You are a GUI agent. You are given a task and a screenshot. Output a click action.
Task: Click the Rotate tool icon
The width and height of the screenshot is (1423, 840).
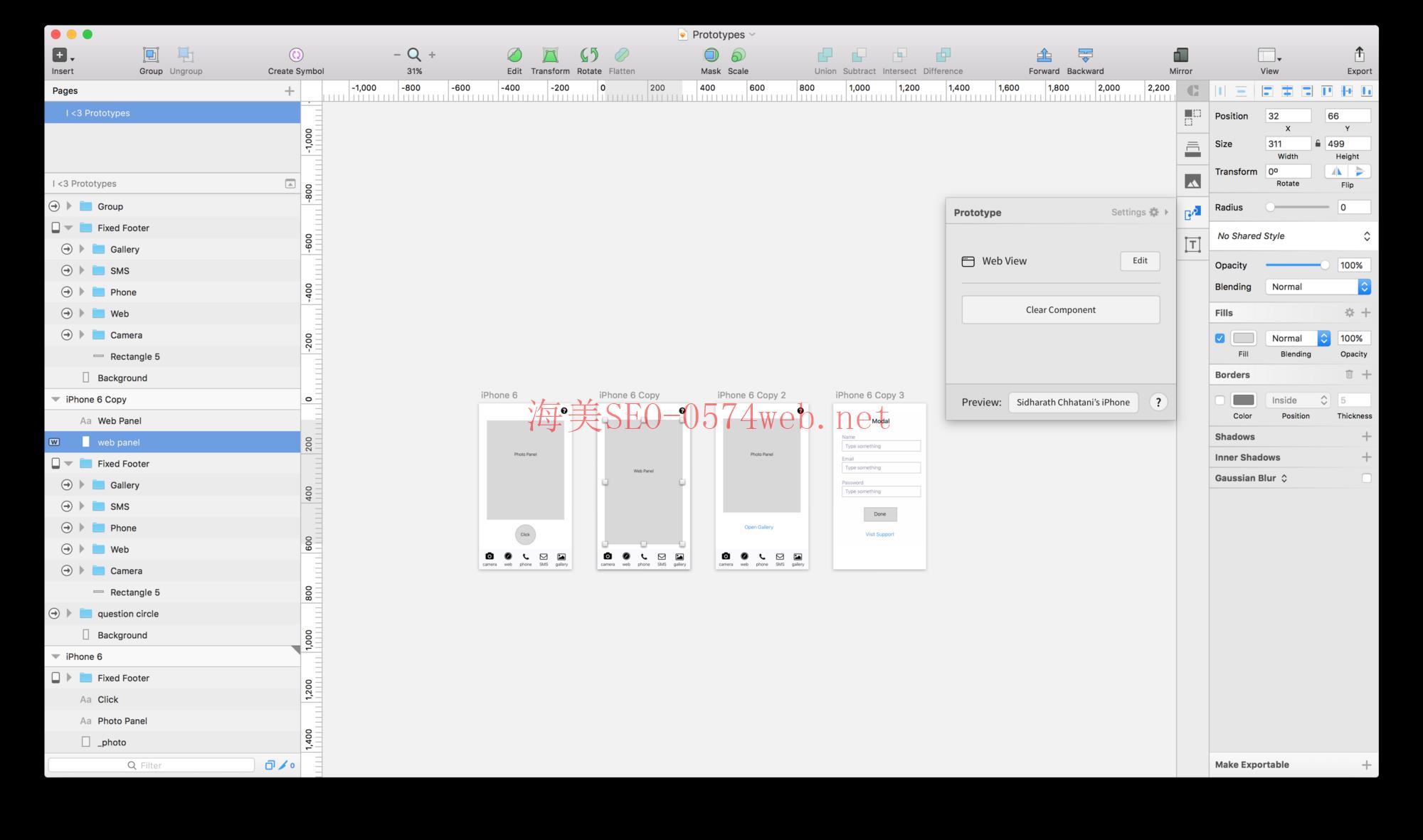tap(588, 55)
